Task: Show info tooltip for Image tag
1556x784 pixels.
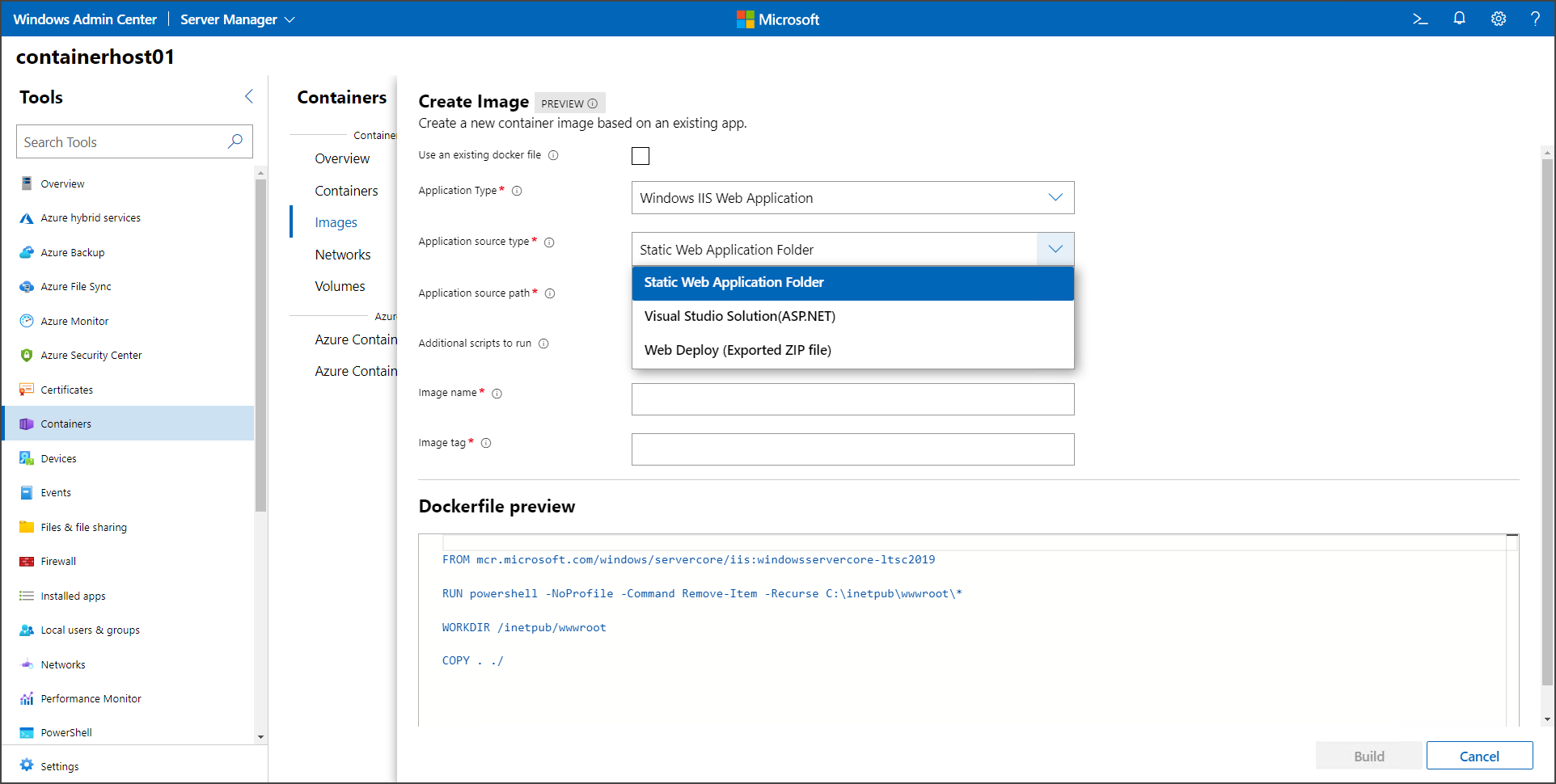Action: coord(486,443)
